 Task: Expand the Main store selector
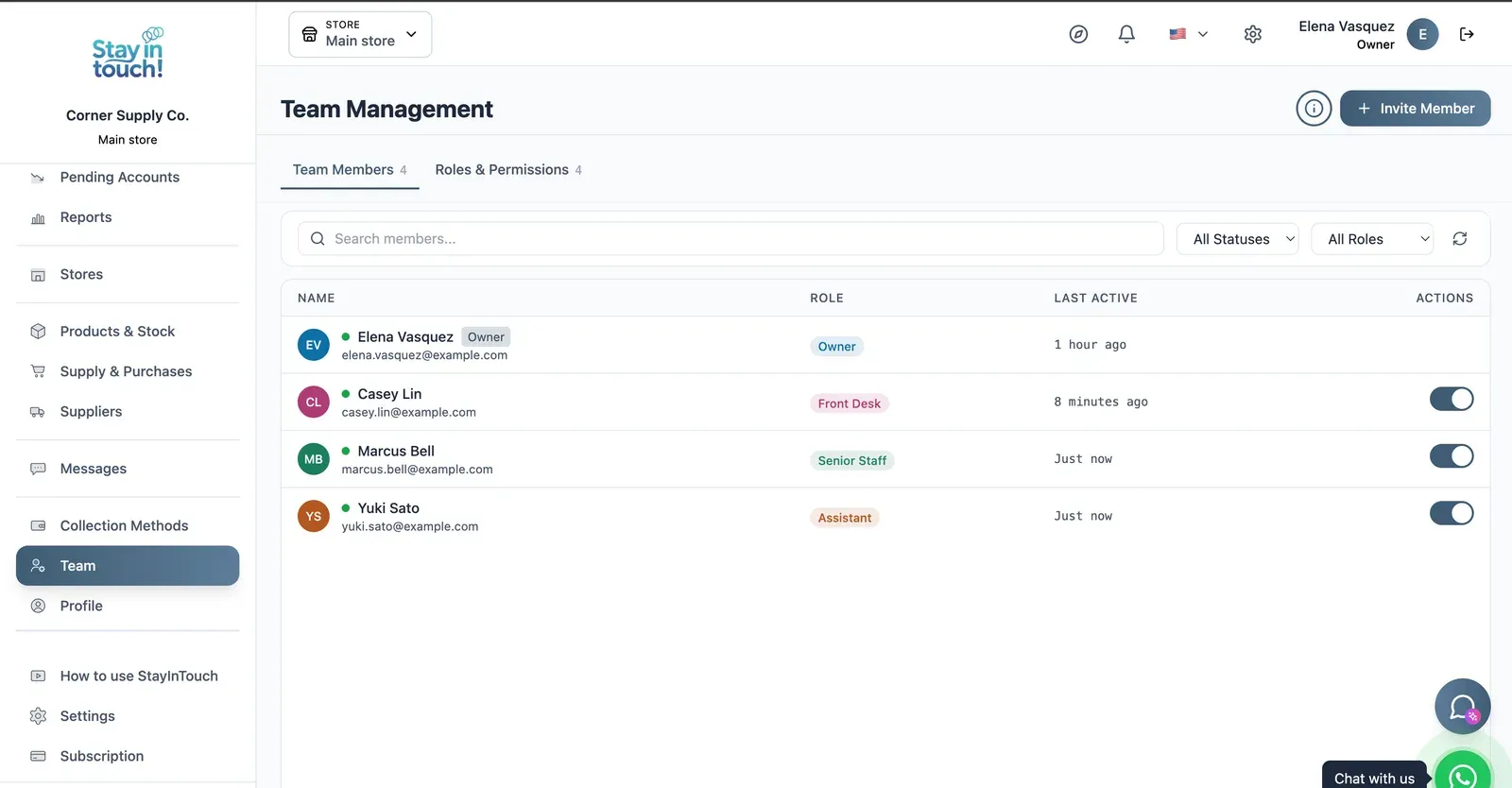coord(360,34)
